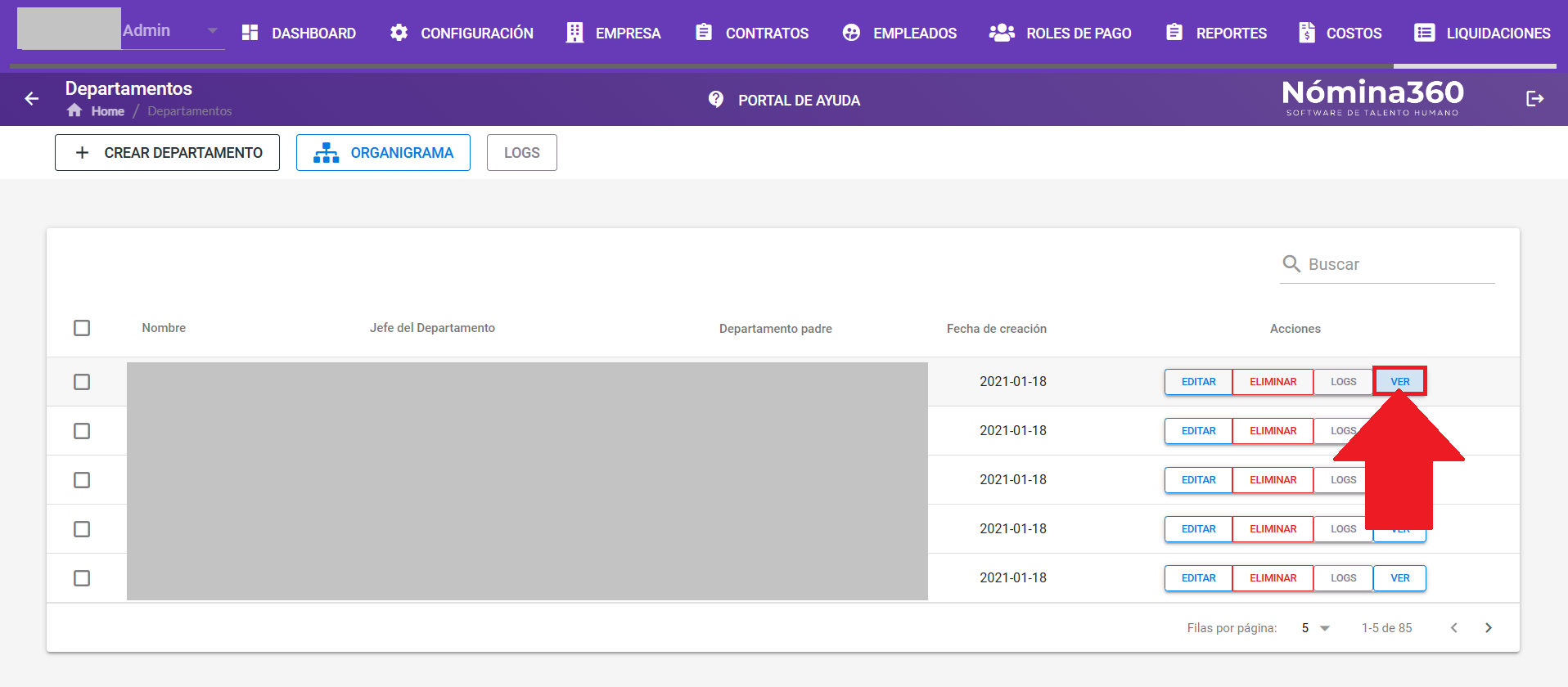The height and width of the screenshot is (687, 1568).
Task: Click Editar in the fifth row
Action: pyautogui.click(x=1198, y=578)
